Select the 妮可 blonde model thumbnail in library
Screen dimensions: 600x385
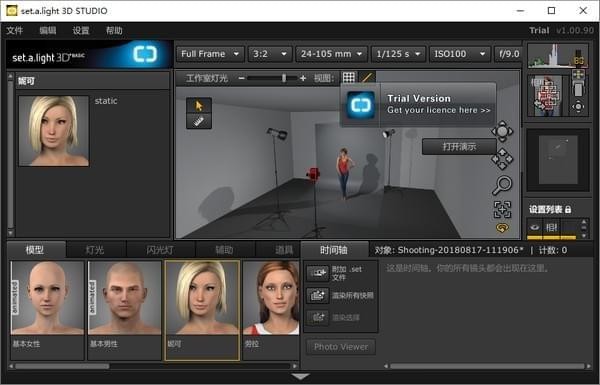202,298
